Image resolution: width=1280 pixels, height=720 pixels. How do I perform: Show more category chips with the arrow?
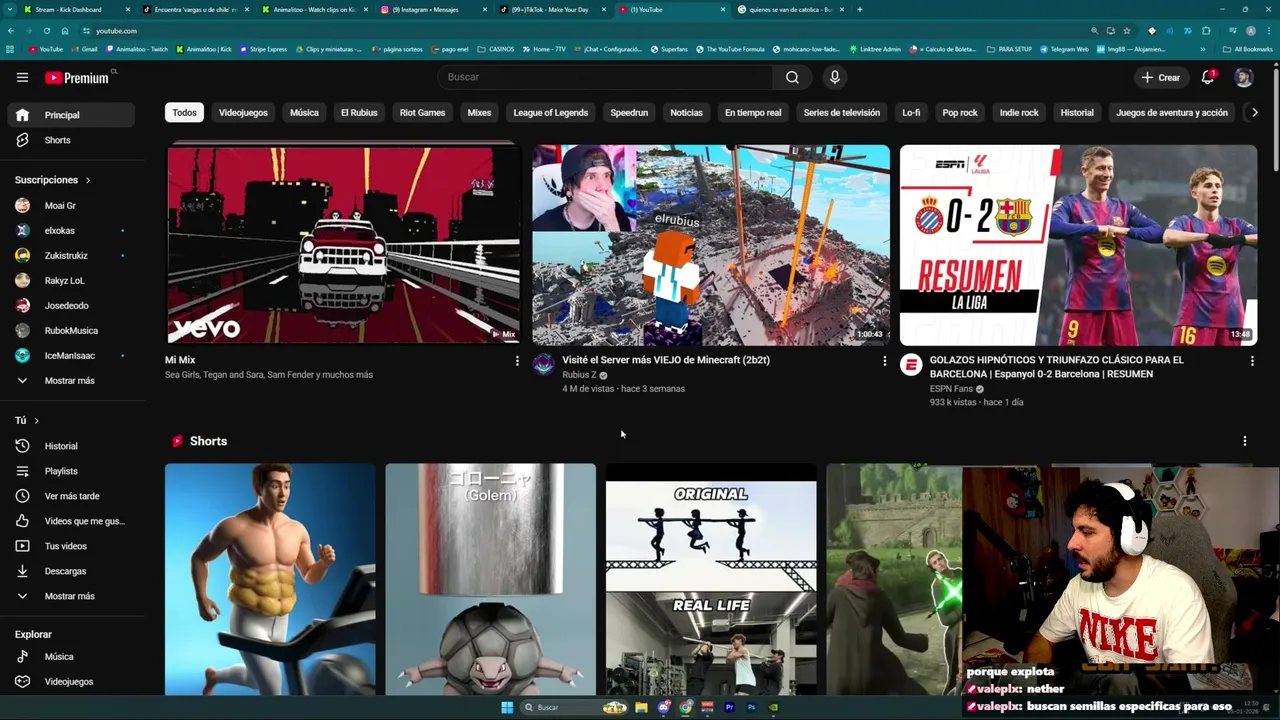[x=1254, y=113]
